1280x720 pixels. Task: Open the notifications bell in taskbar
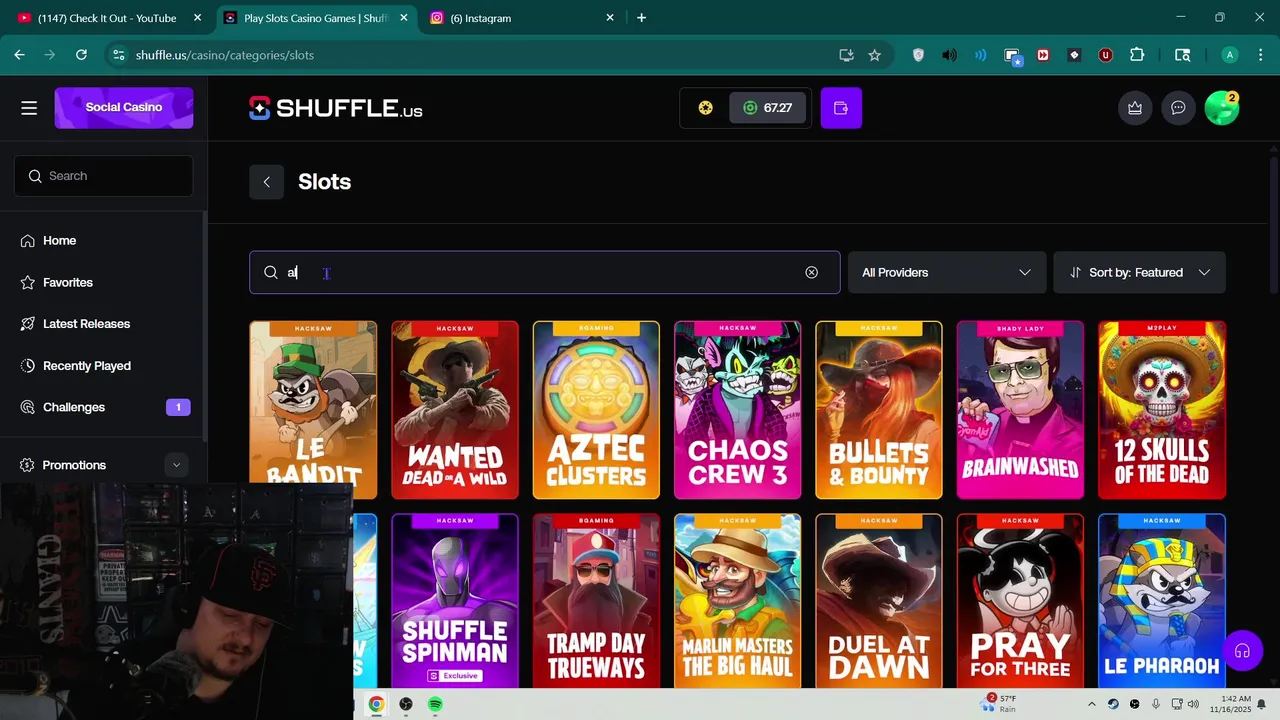pyautogui.click(x=1262, y=704)
